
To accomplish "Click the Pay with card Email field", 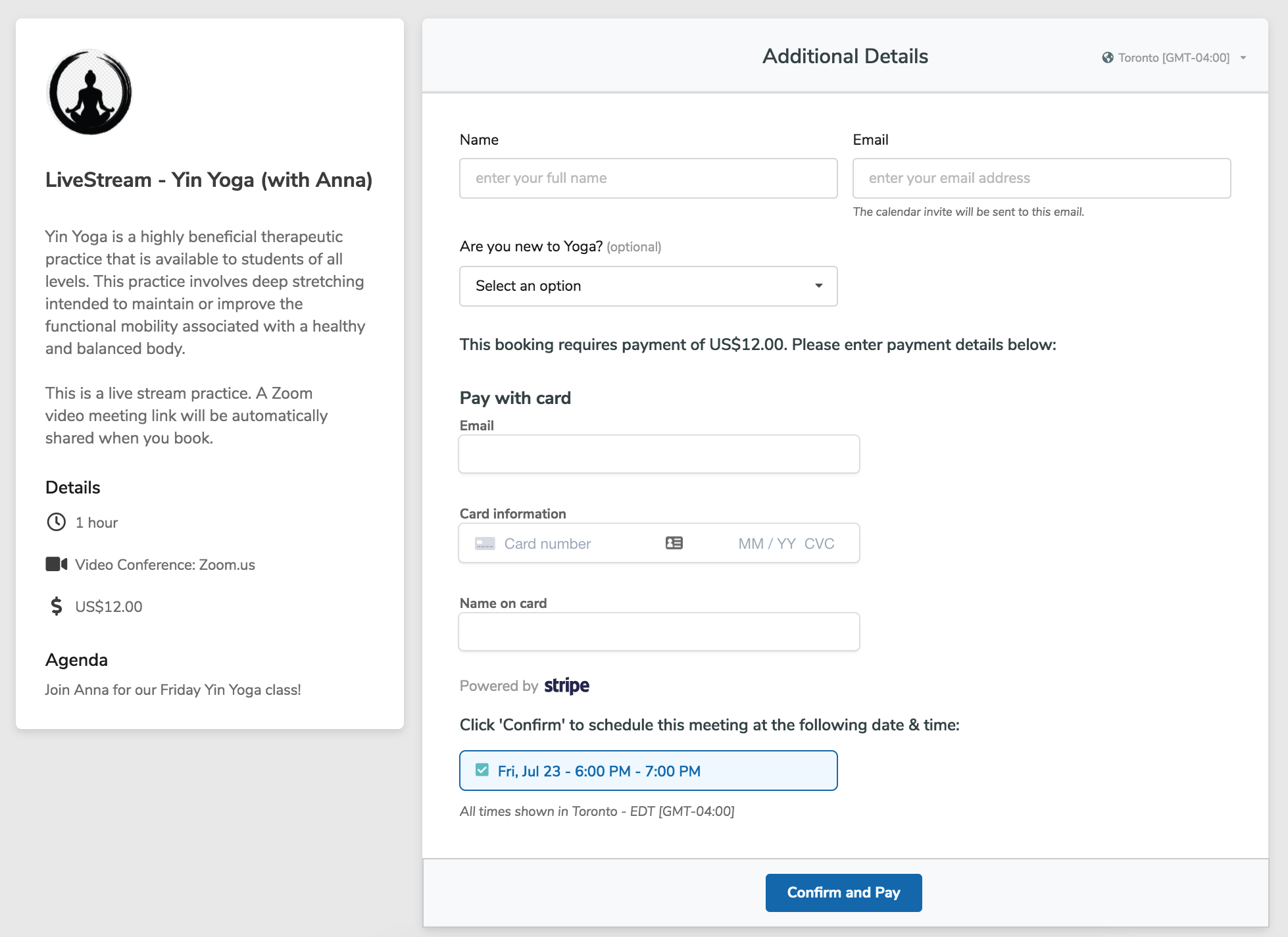I will point(658,454).
